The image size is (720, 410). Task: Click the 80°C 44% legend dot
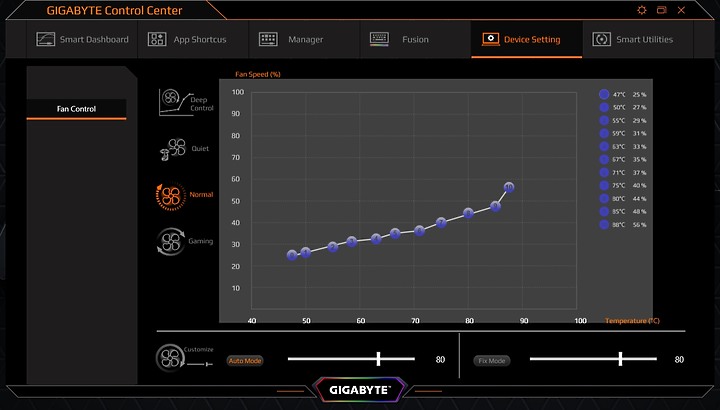click(604, 198)
